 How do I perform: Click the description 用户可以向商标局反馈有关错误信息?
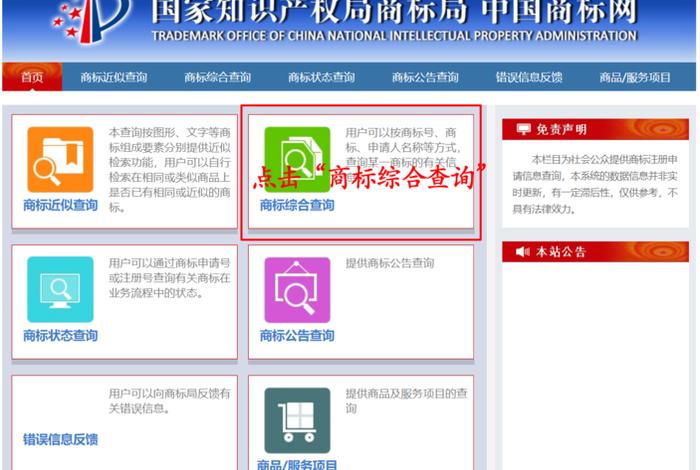(x=170, y=401)
